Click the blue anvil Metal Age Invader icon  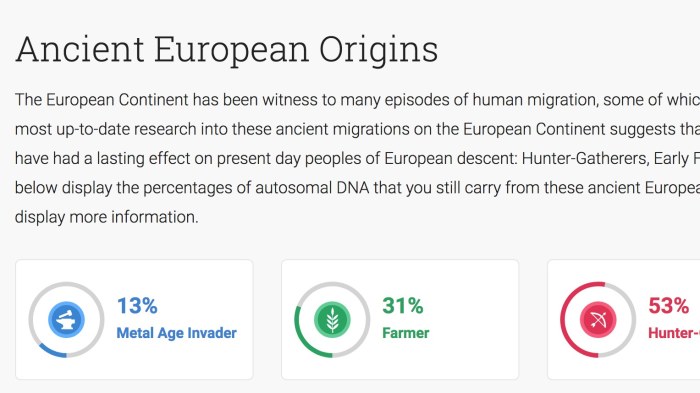[x=67, y=320]
